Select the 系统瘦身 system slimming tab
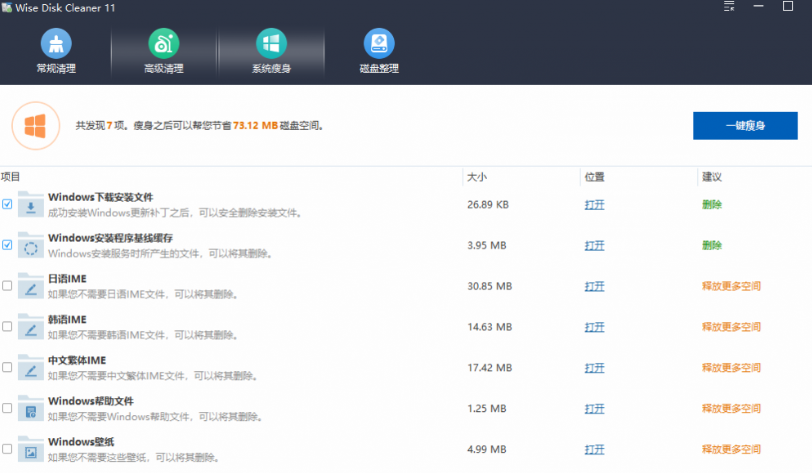 point(271,51)
